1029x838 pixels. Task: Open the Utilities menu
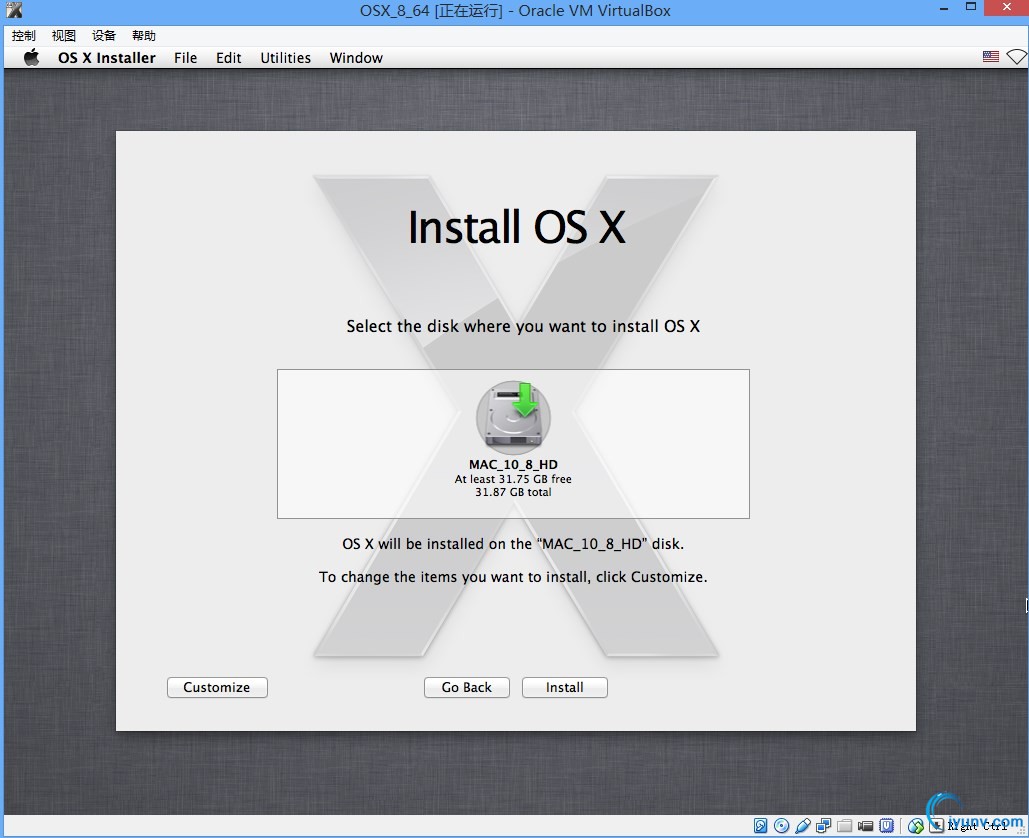coord(285,58)
